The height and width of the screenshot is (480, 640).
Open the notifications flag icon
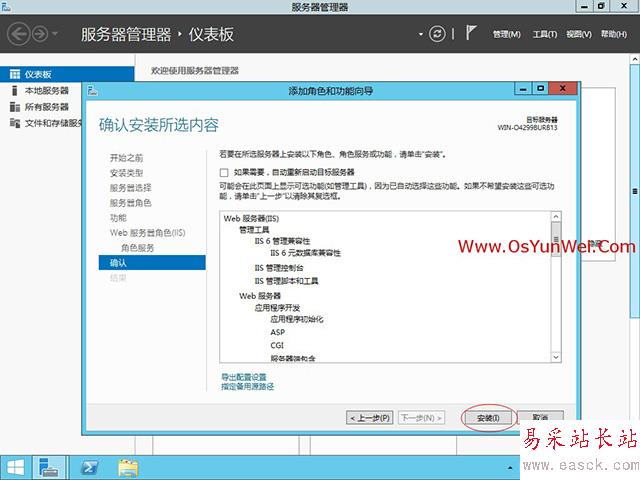pyautogui.click(x=471, y=33)
